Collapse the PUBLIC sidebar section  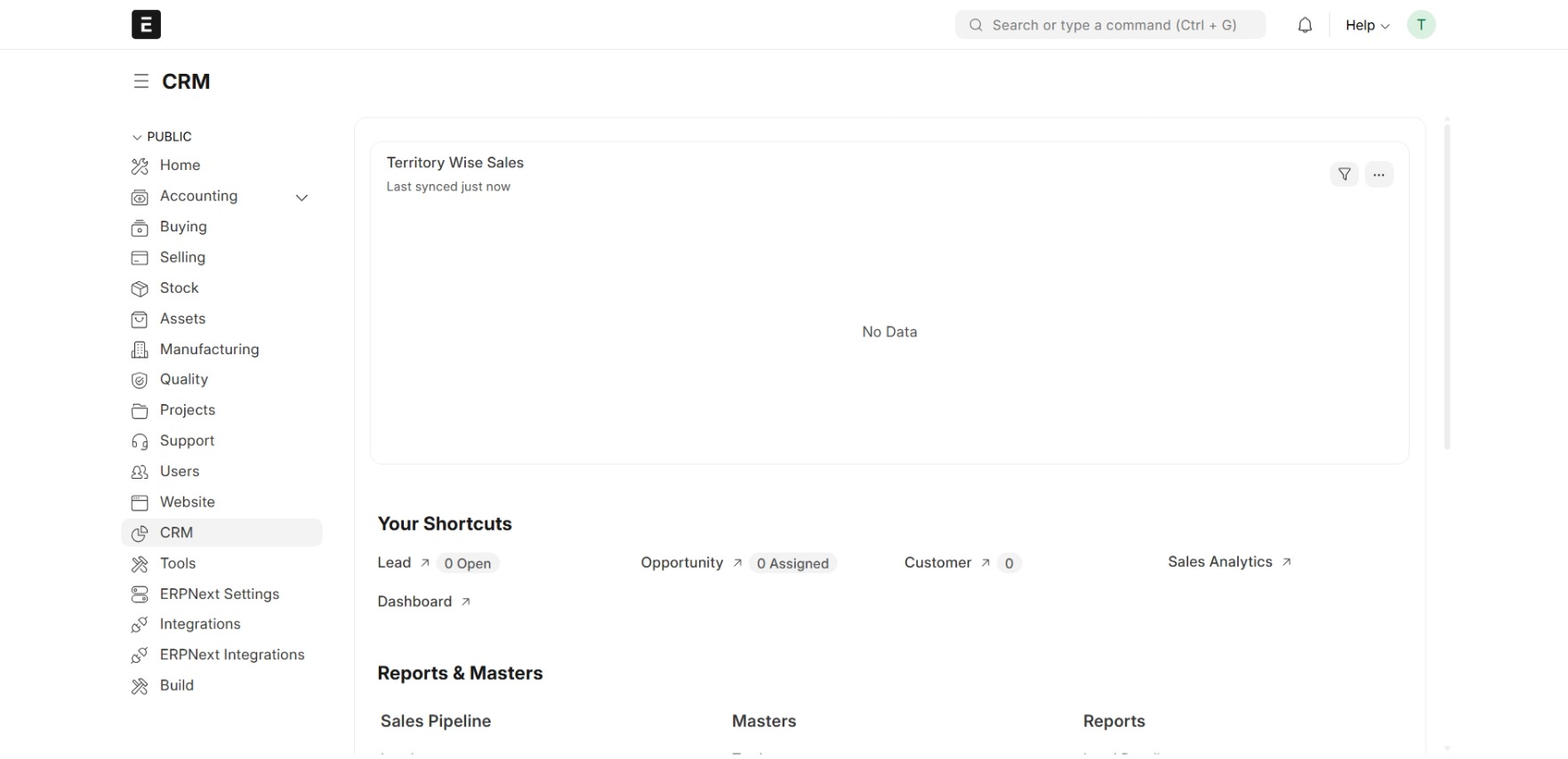[x=162, y=137]
